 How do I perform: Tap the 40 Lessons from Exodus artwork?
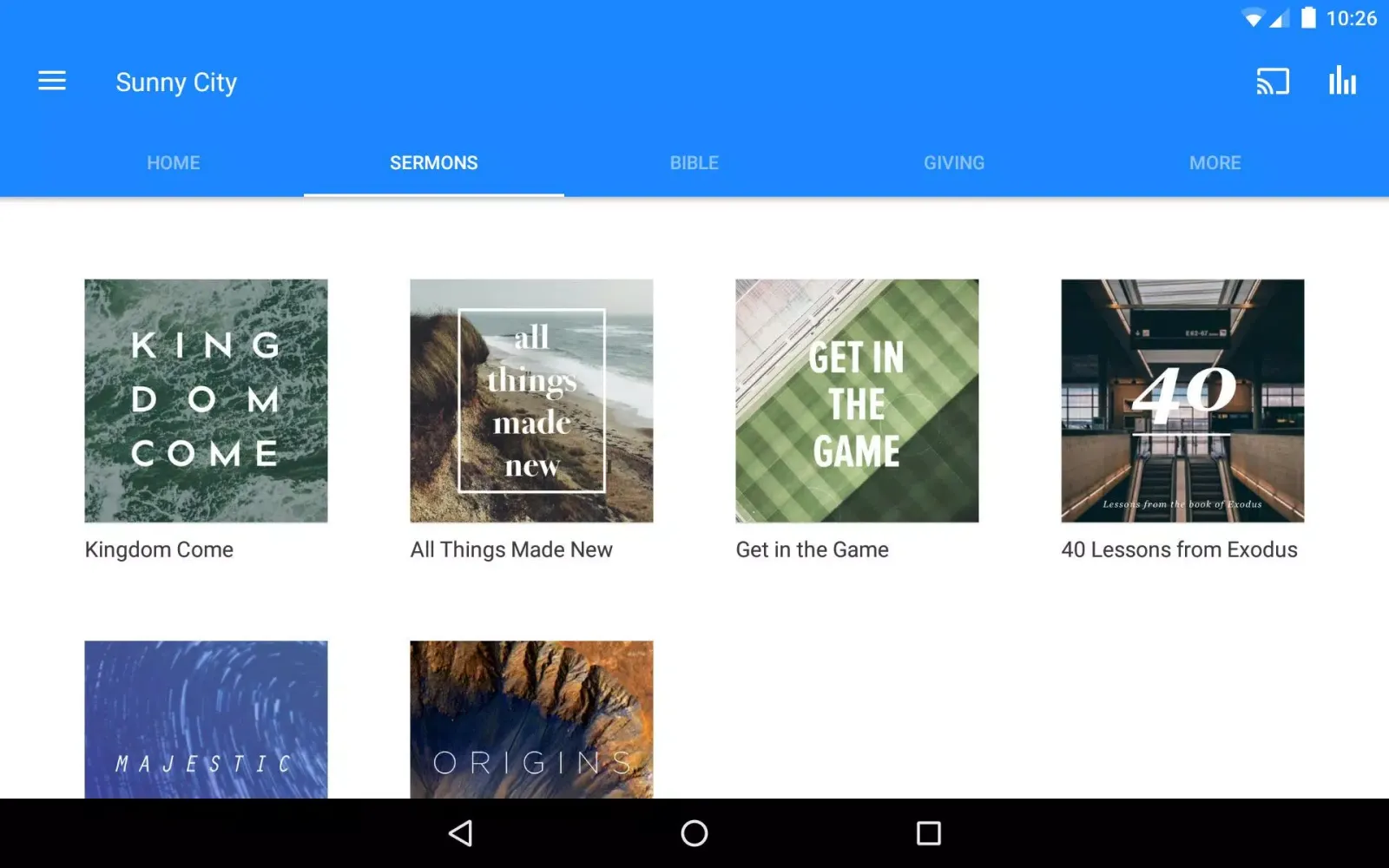click(x=1182, y=400)
